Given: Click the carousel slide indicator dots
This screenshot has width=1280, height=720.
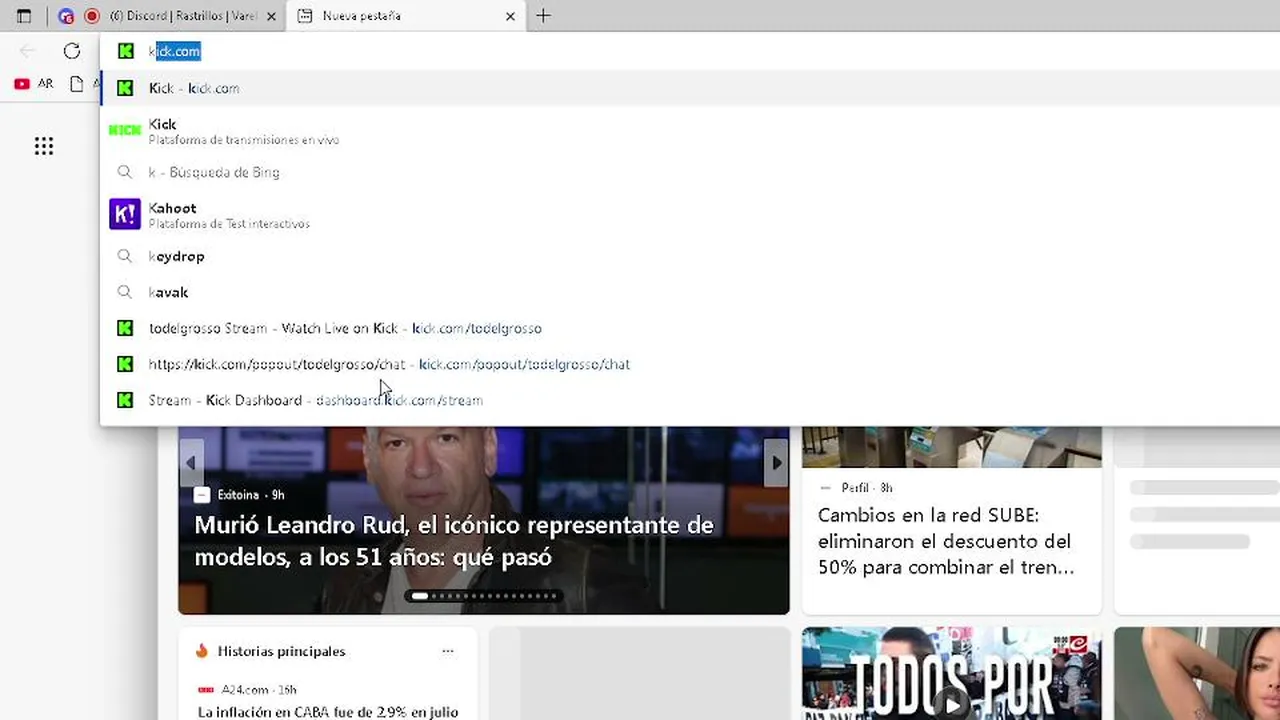Looking at the screenshot, I should pyautogui.click(x=484, y=596).
